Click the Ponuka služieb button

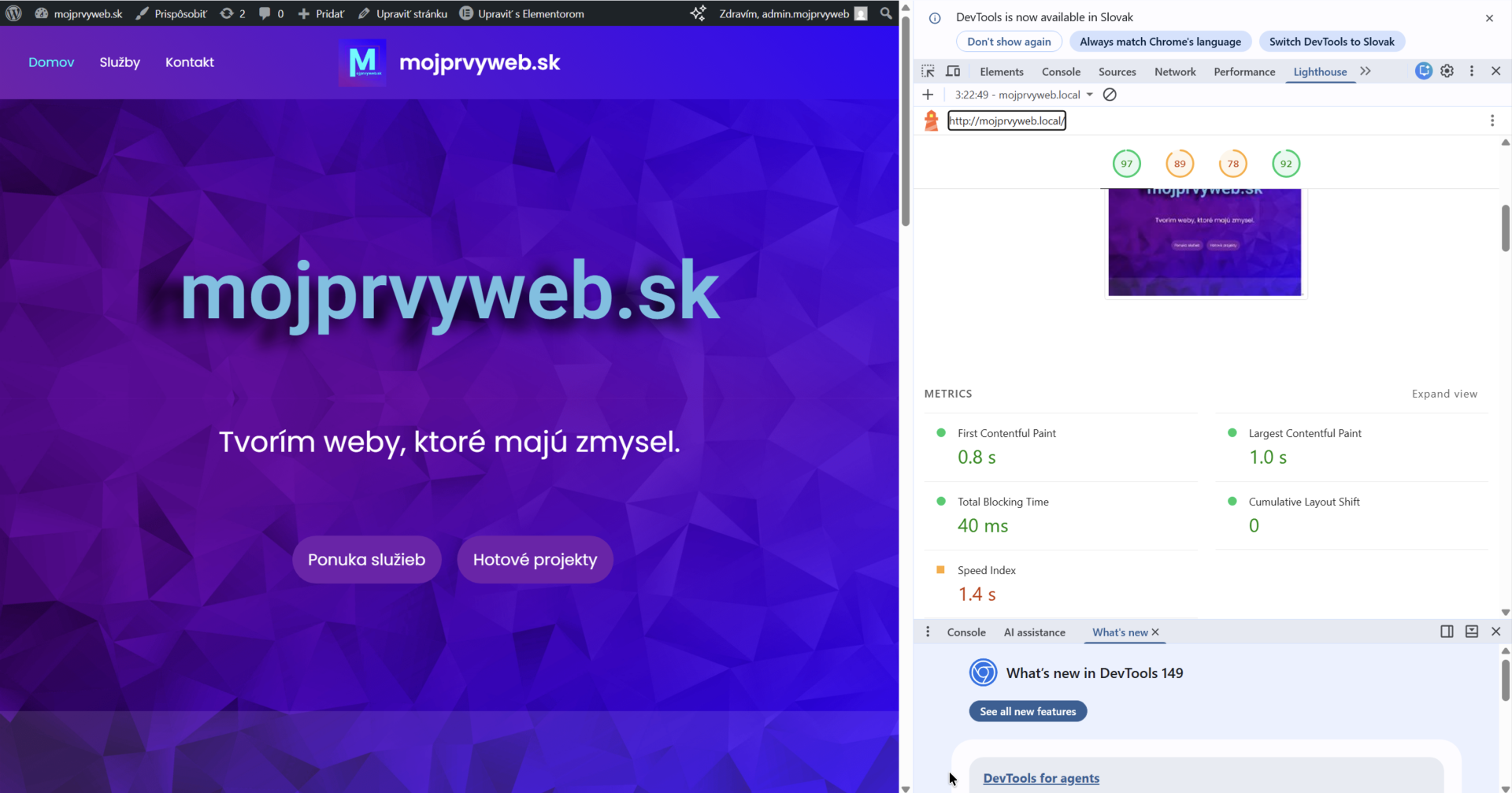pos(367,559)
